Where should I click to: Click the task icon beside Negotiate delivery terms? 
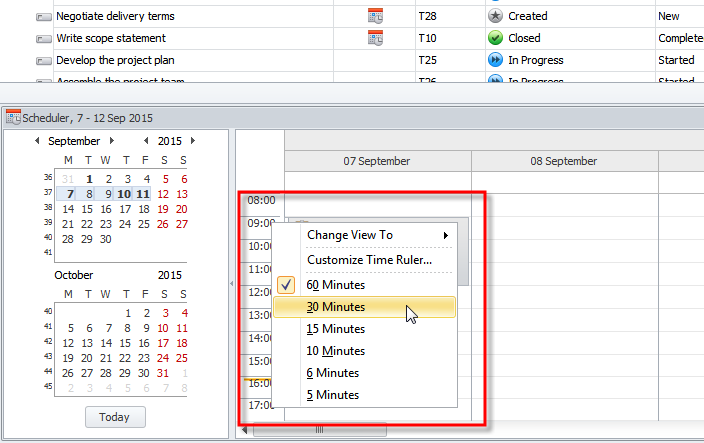43,17
